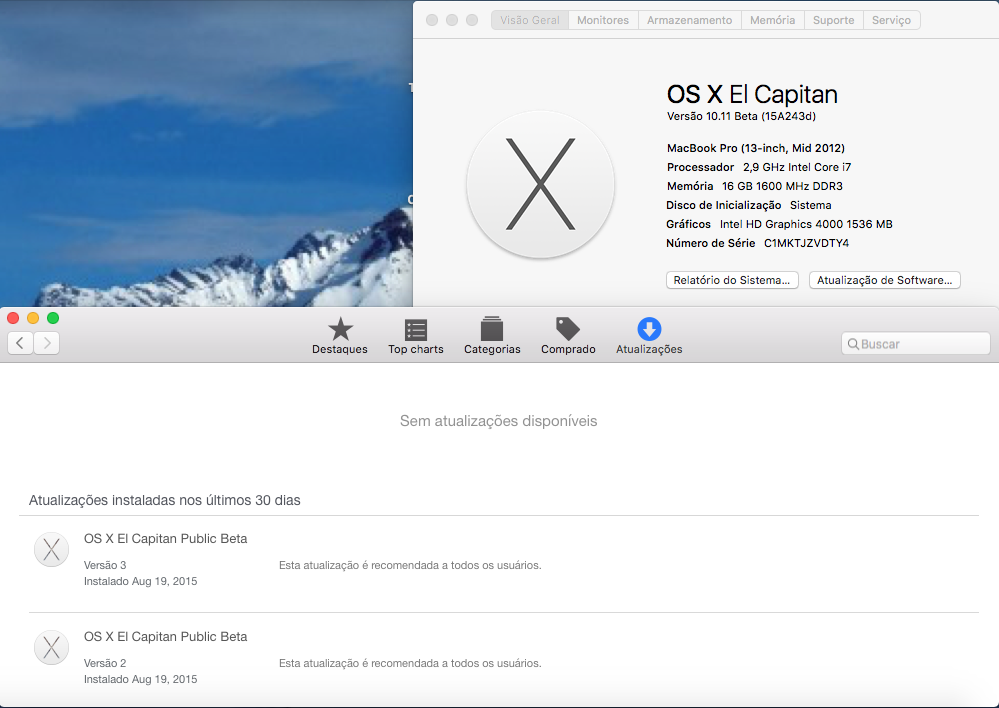The width and height of the screenshot is (999, 708).
Task: Click the Sem atualizações disponíveis message
Action: click(498, 421)
